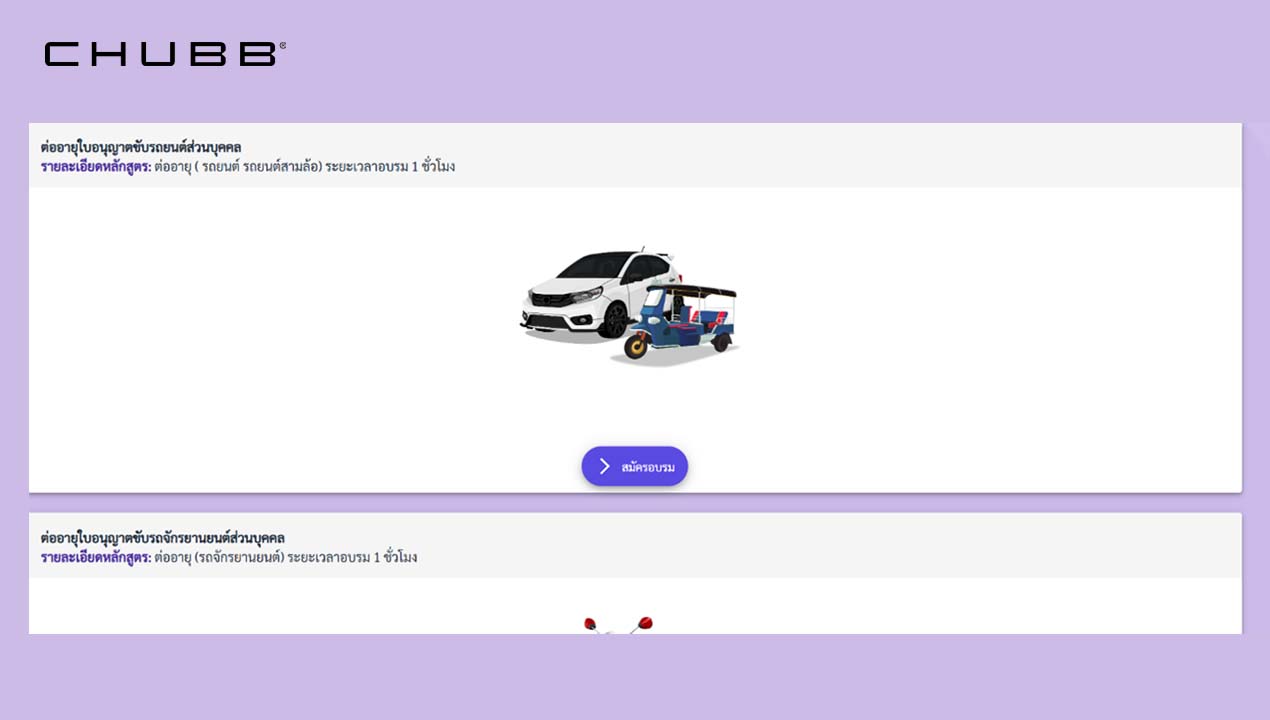
Task: Click the tuk-tuk's roof canopy
Action: point(692,292)
